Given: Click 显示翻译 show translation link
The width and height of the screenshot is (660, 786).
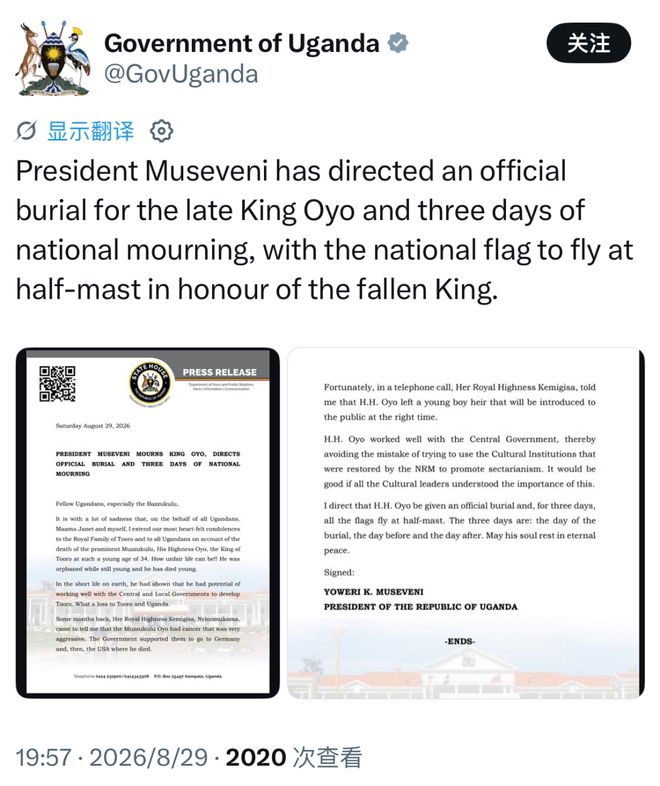Looking at the screenshot, I should (x=91, y=131).
